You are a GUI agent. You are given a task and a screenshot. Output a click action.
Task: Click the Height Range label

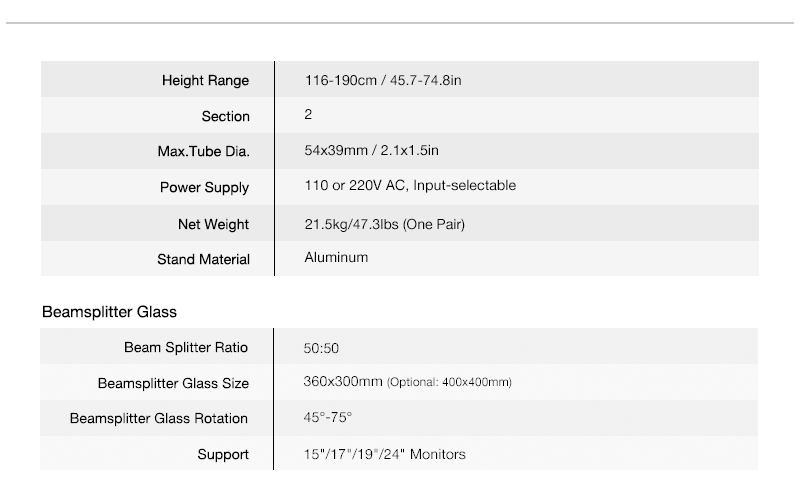click(205, 80)
